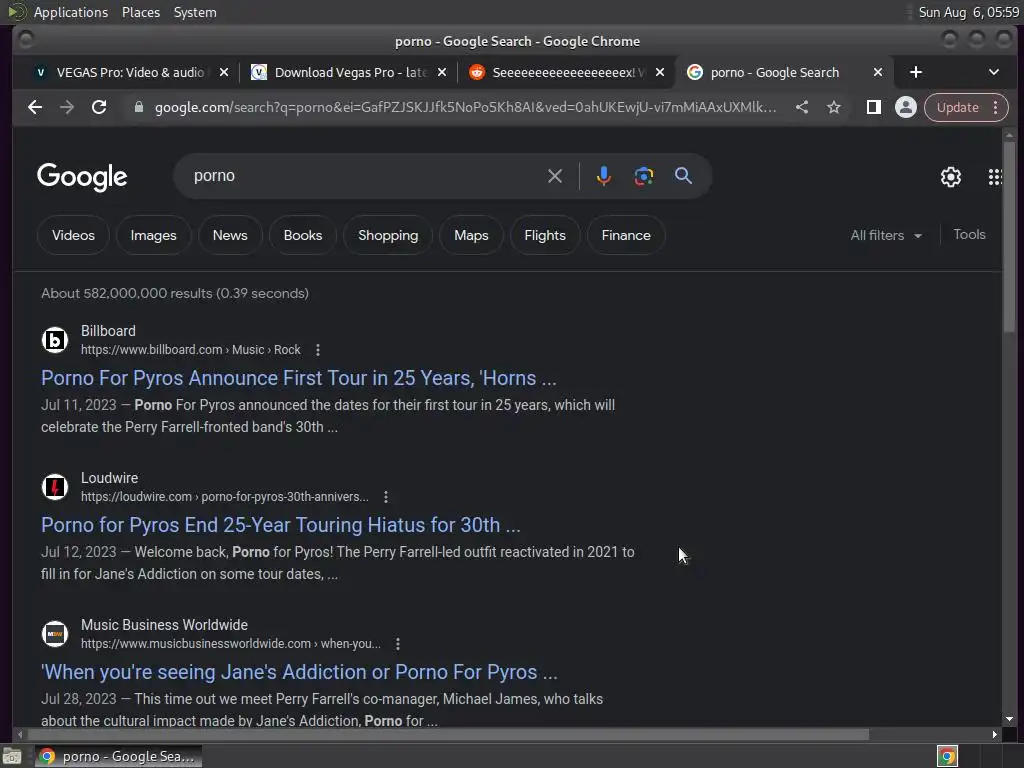Clear the search box with the X
Image resolution: width=1024 pixels, height=768 pixels.
coord(554,176)
